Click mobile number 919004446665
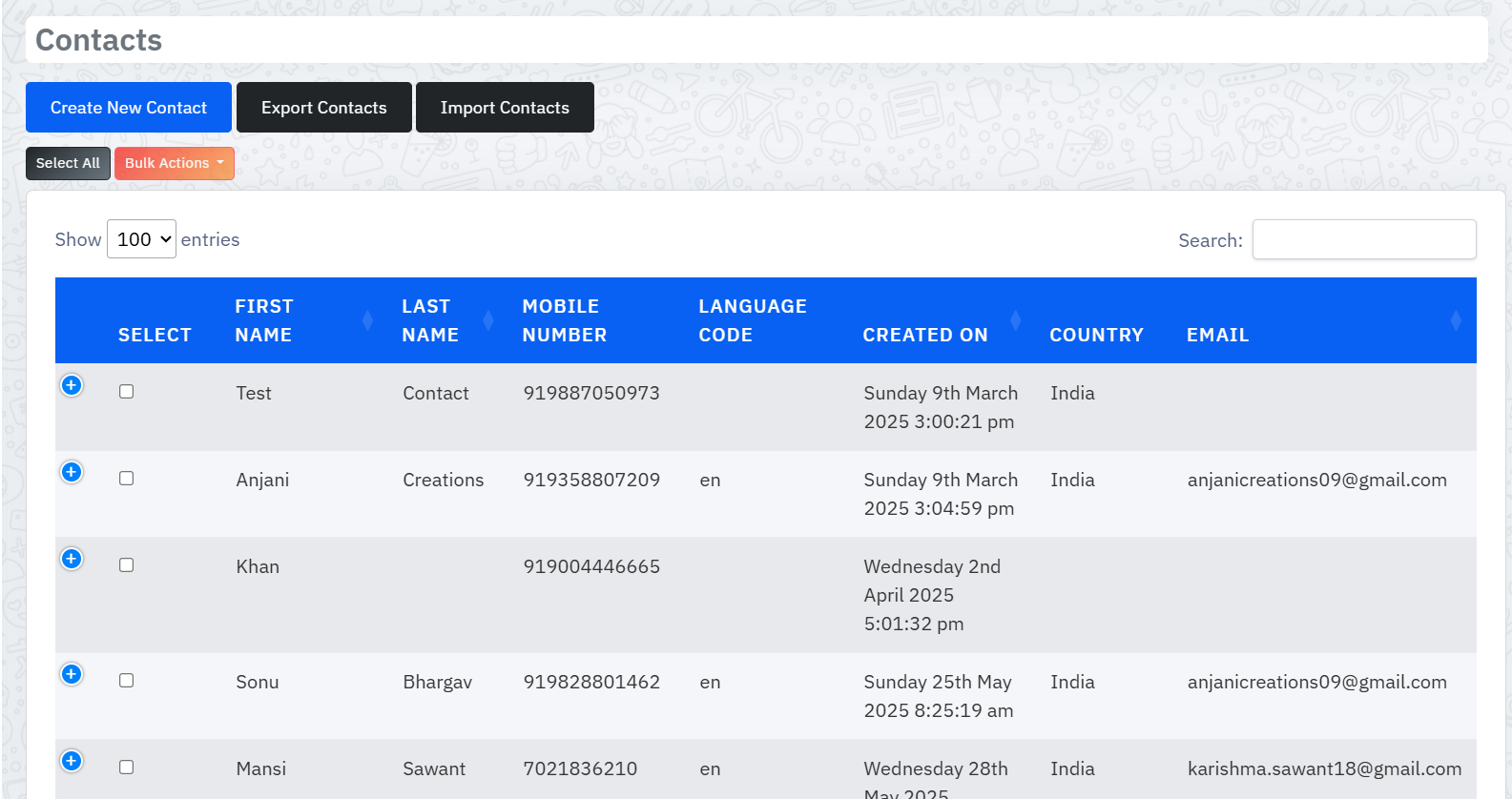 click(591, 566)
